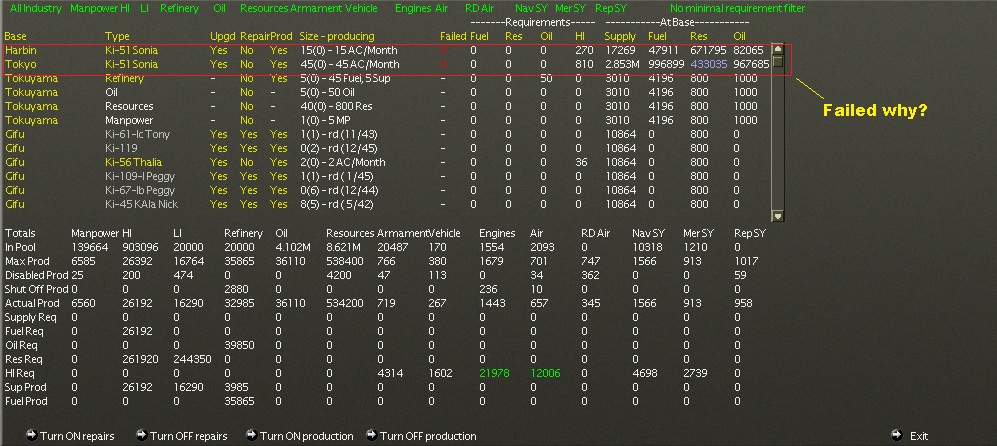The width and height of the screenshot is (997, 446).
Task: Click the Tokuyama Refinery type cell
Action: (x=125, y=78)
